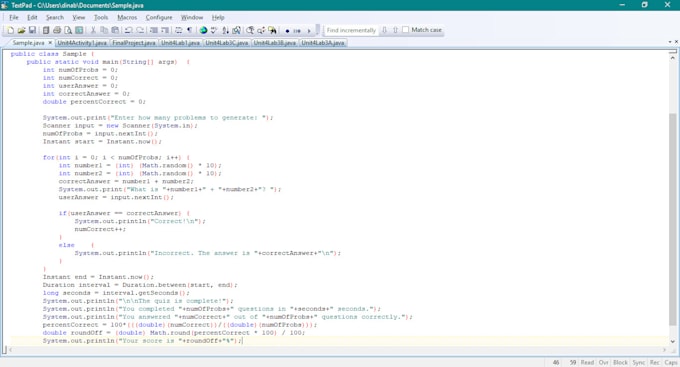
Task: Toggle the Ovr overwrite status indicator
Action: pyautogui.click(x=604, y=363)
